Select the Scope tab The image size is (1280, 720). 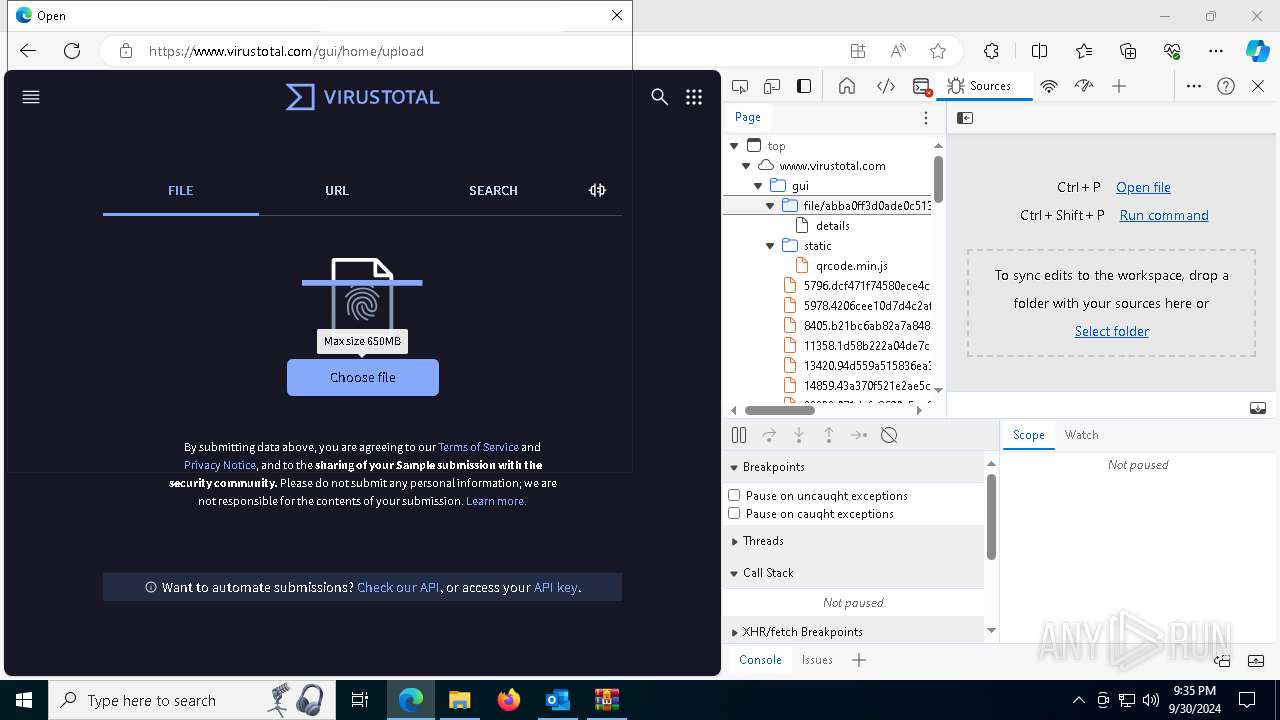[1028, 435]
